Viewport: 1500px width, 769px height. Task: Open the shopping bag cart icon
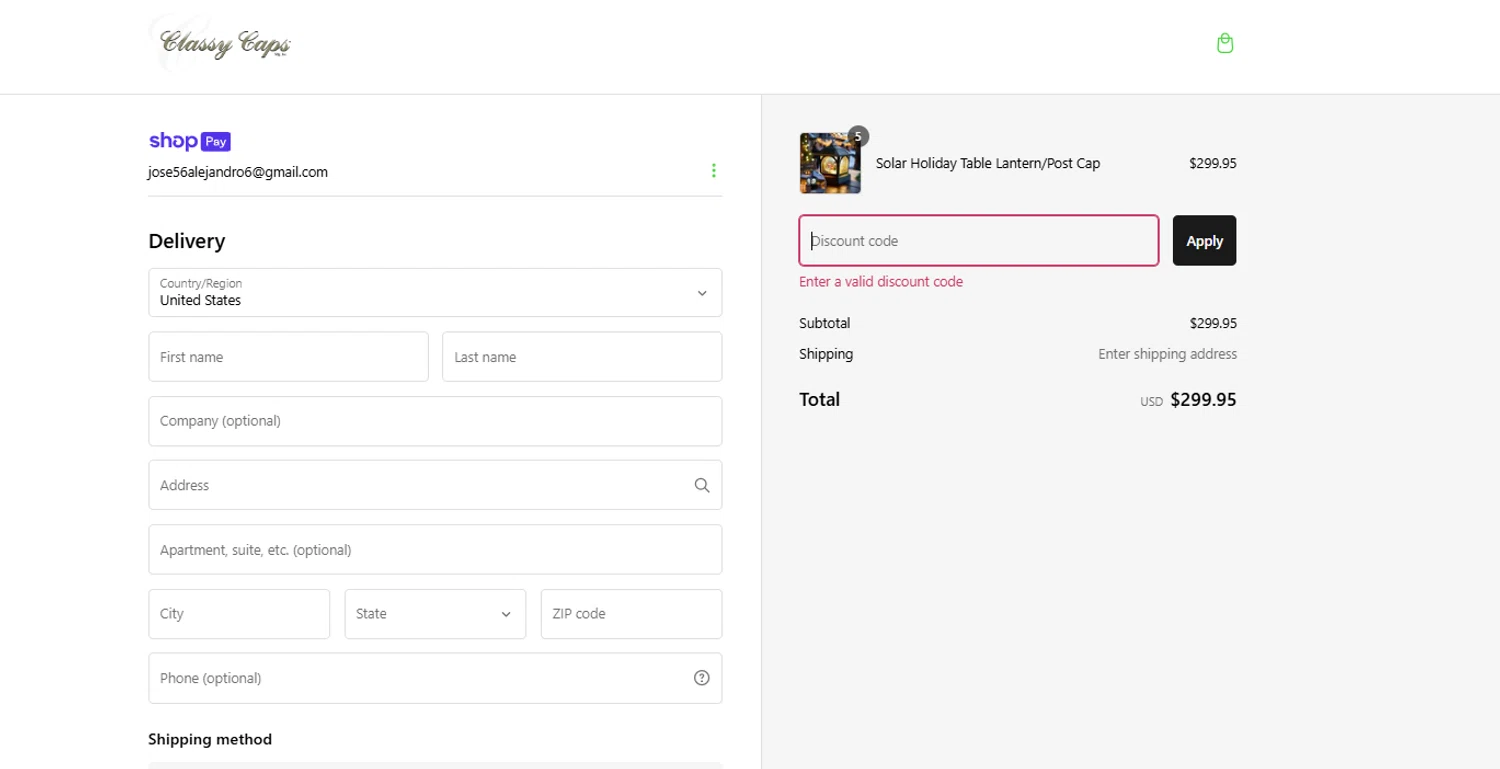(x=1225, y=43)
